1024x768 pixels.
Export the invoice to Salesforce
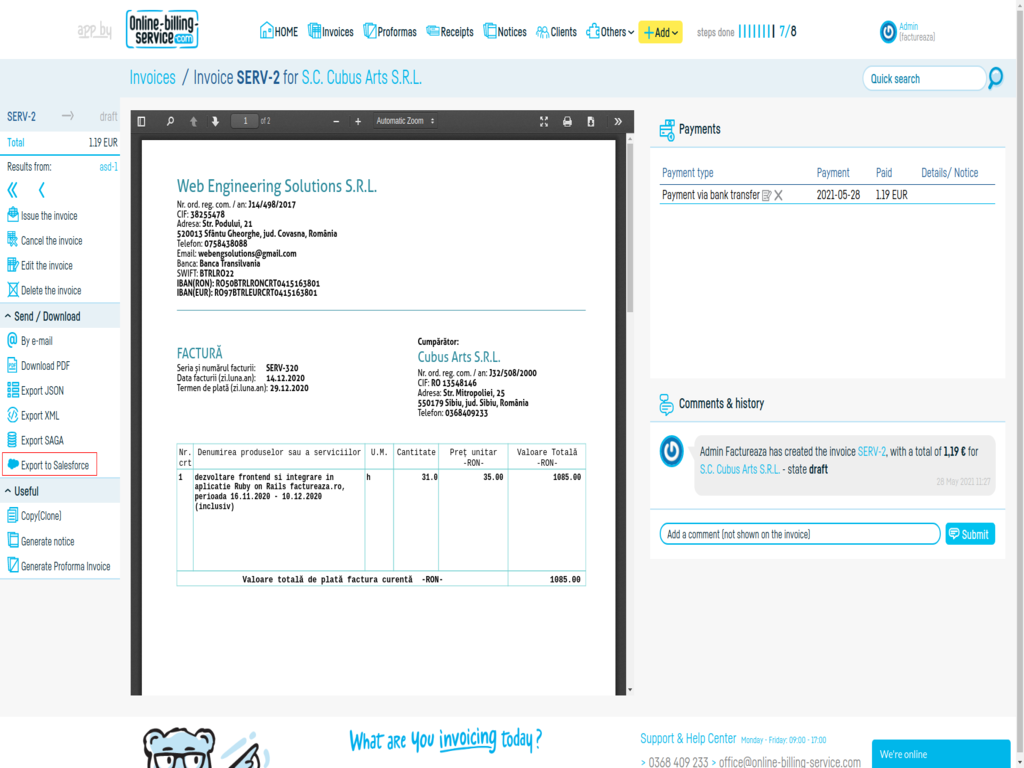[50, 465]
